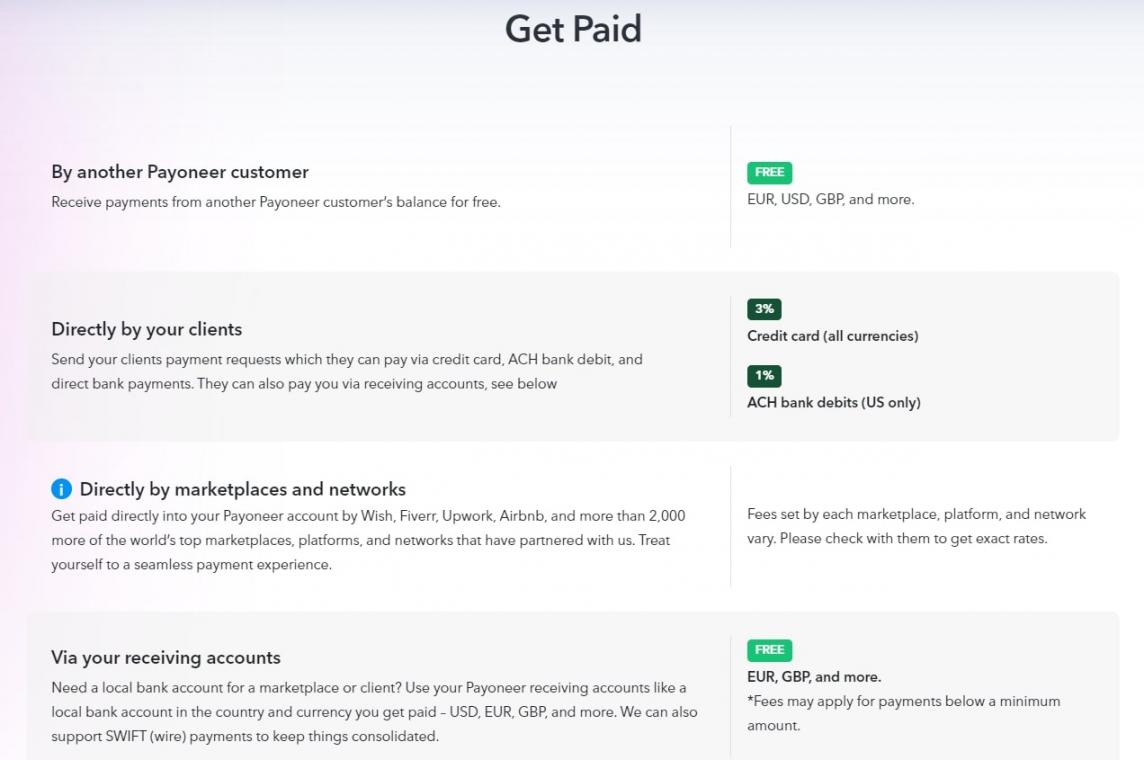Click the FREE badge for Payoneer customer

tap(769, 172)
